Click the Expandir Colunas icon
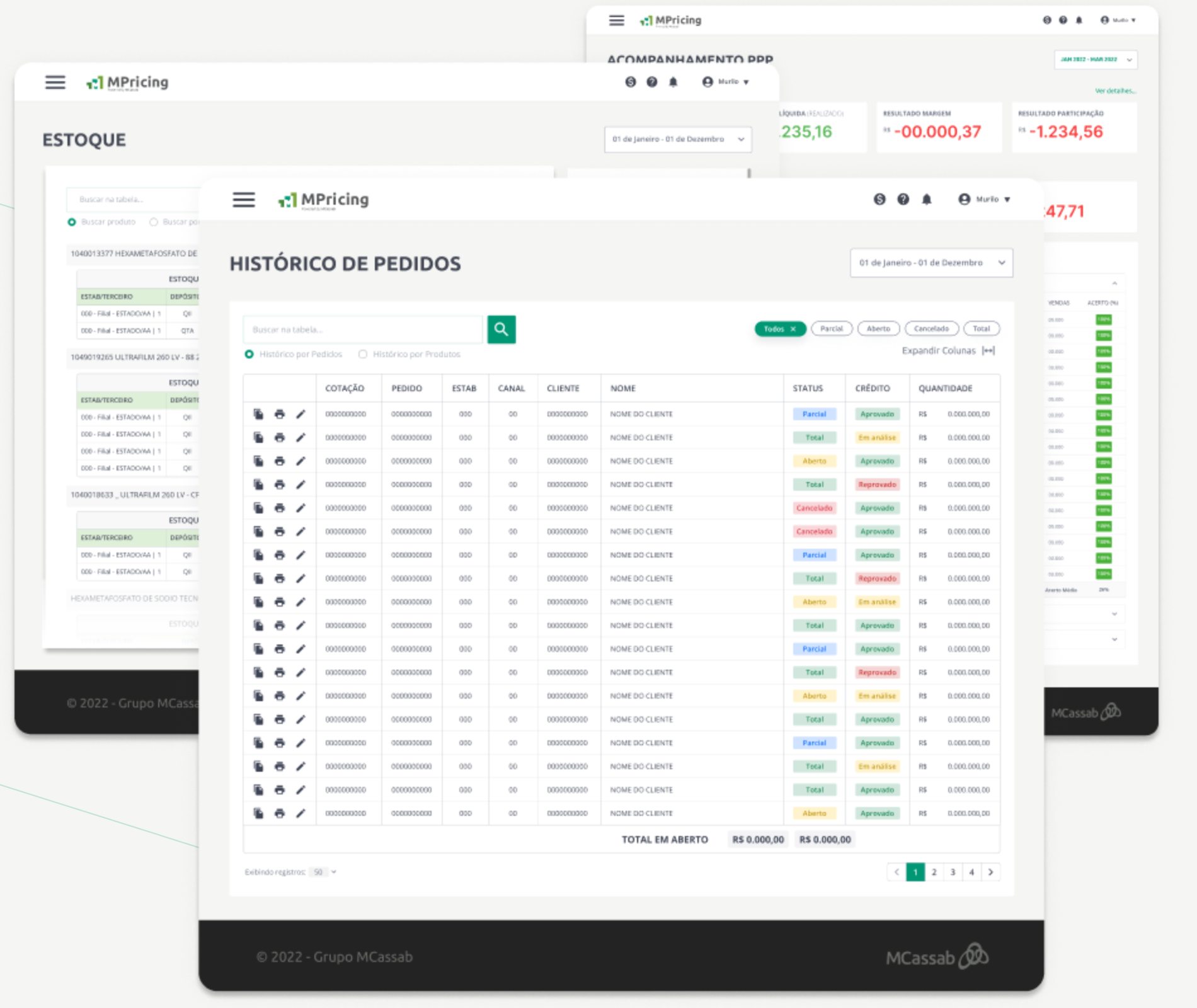This screenshot has height=1008, width=1197. click(x=988, y=351)
